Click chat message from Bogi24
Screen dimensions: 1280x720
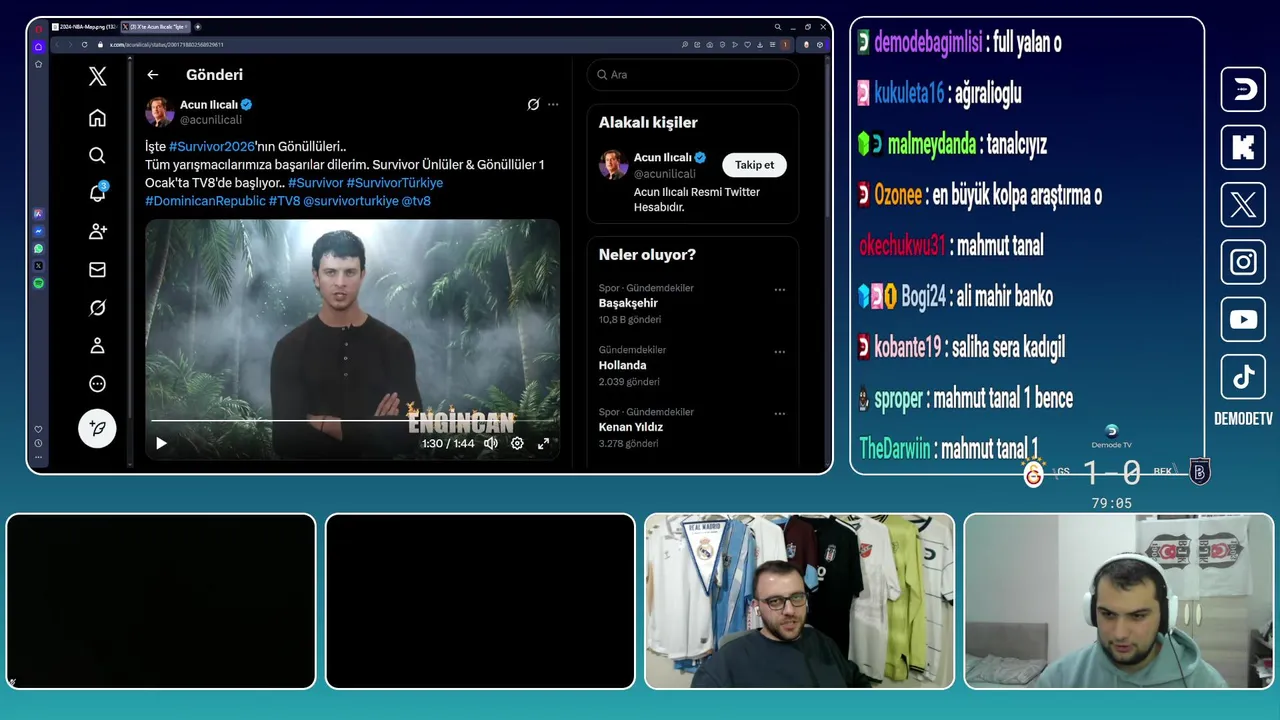click(955, 297)
